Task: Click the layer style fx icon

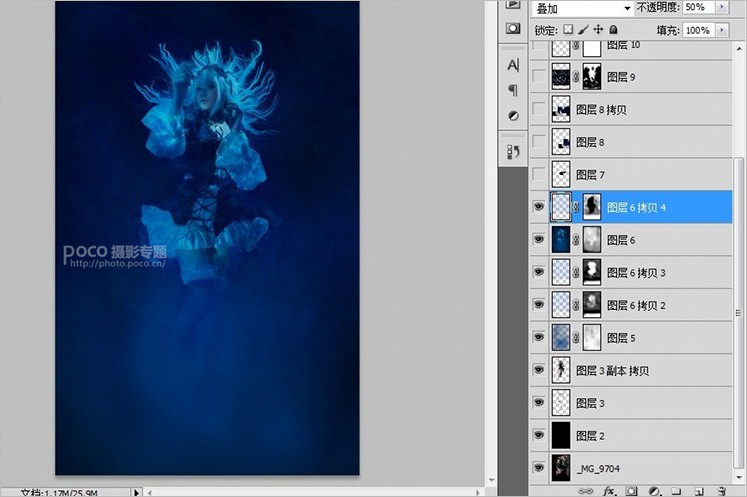Action: tap(610, 491)
